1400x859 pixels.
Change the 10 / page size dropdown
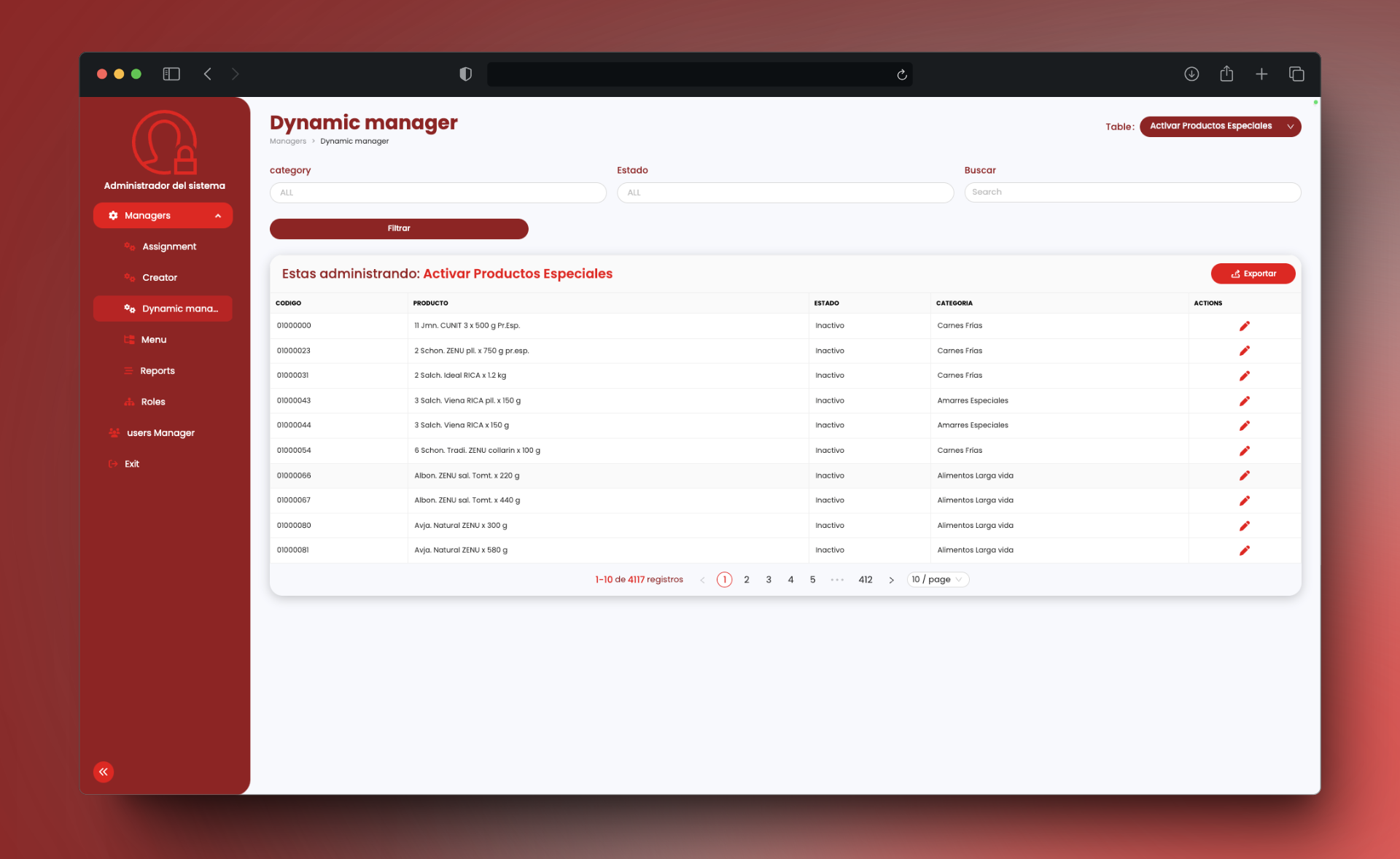pyautogui.click(x=938, y=580)
